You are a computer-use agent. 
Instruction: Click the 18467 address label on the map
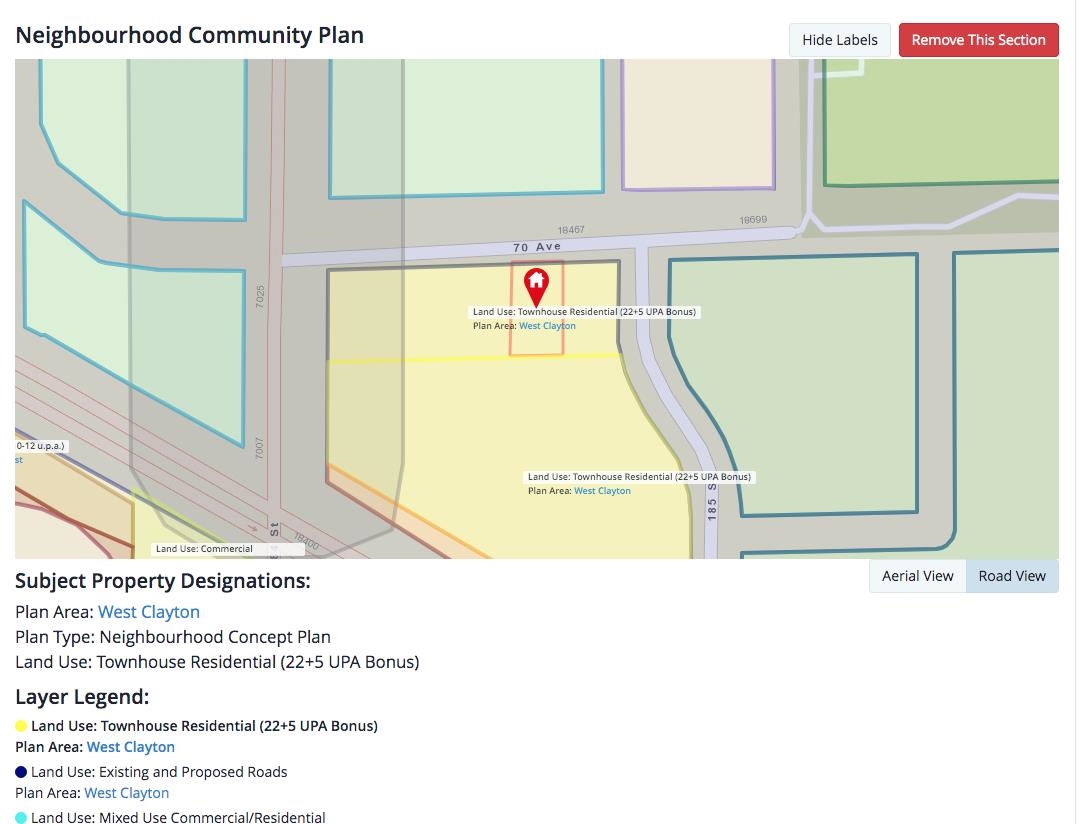tap(571, 230)
